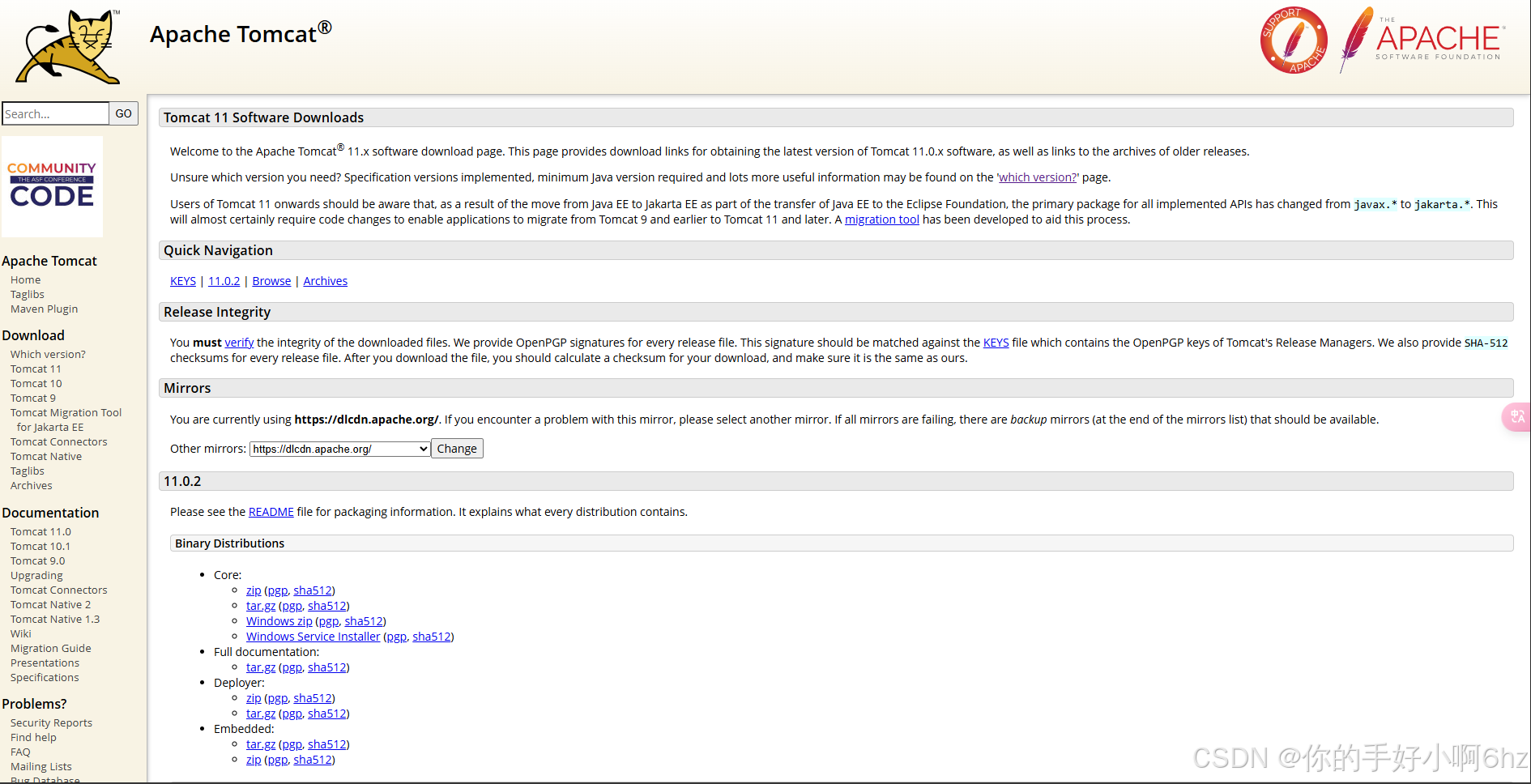Open sha512 checksum for Windows zip

tap(363, 621)
